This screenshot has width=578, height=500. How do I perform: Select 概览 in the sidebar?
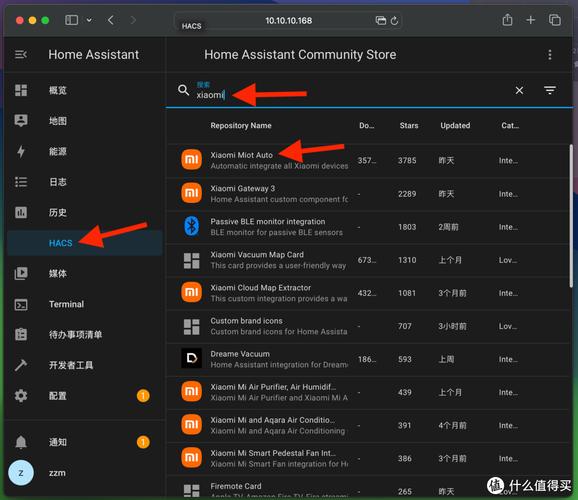85,90
